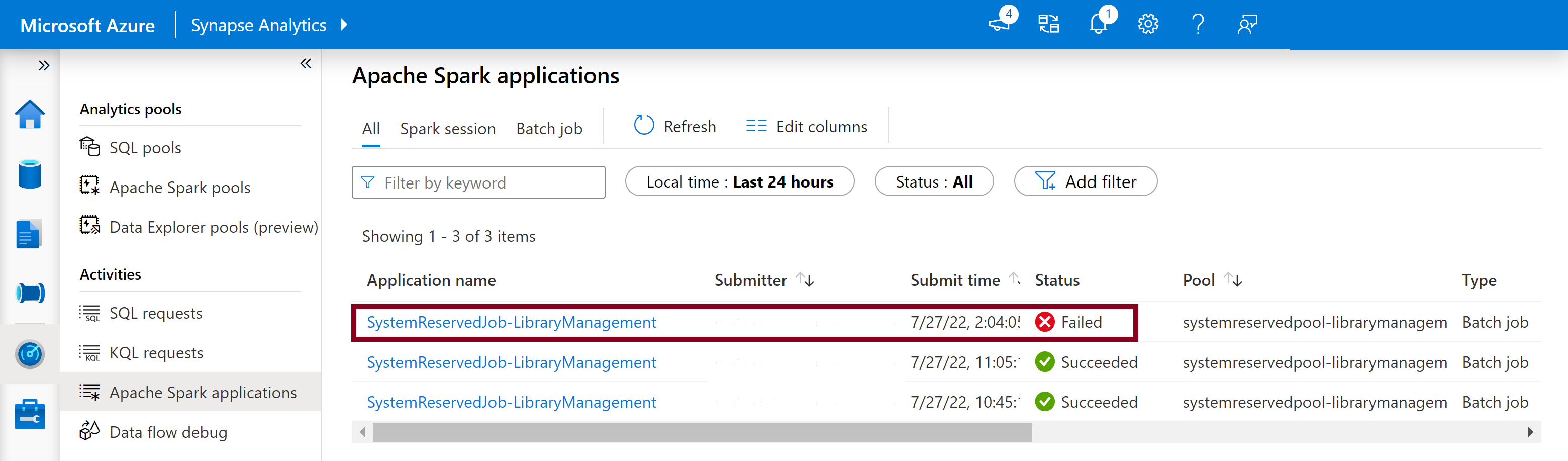The height and width of the screenshot is (461, 1568).
Task: Open the Local time Last 24 hours filter
Action: [x=740, y=181]
